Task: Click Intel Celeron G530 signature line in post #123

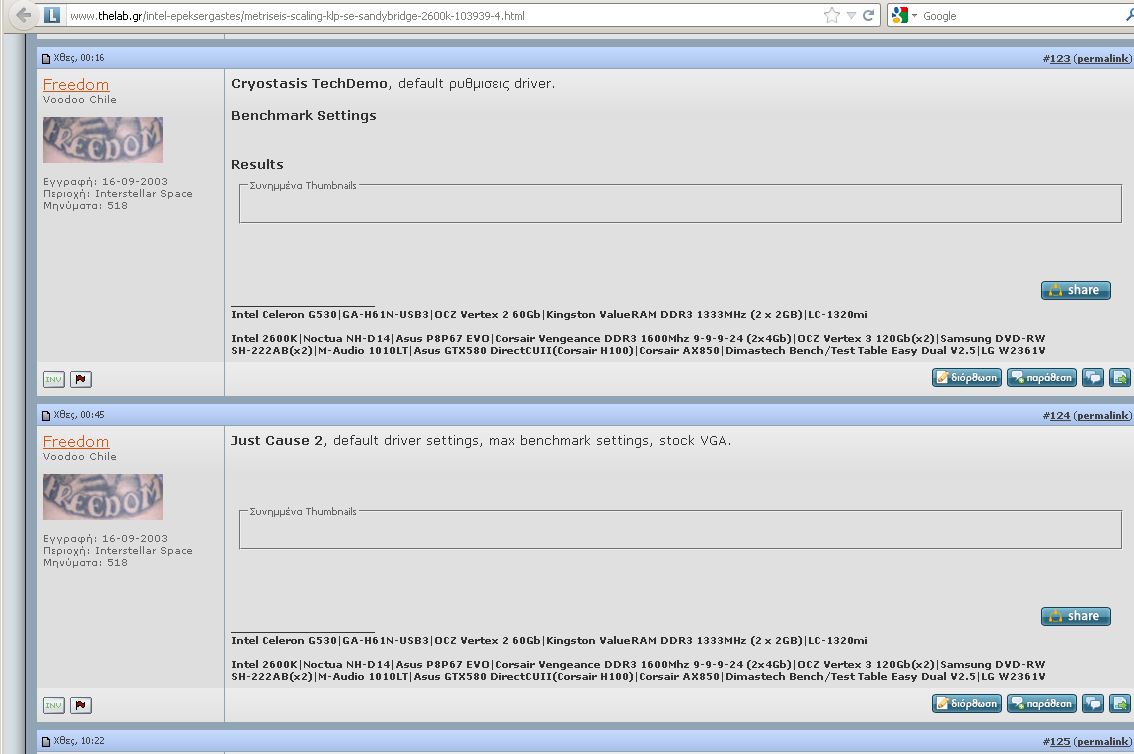Action: (549, 314)
